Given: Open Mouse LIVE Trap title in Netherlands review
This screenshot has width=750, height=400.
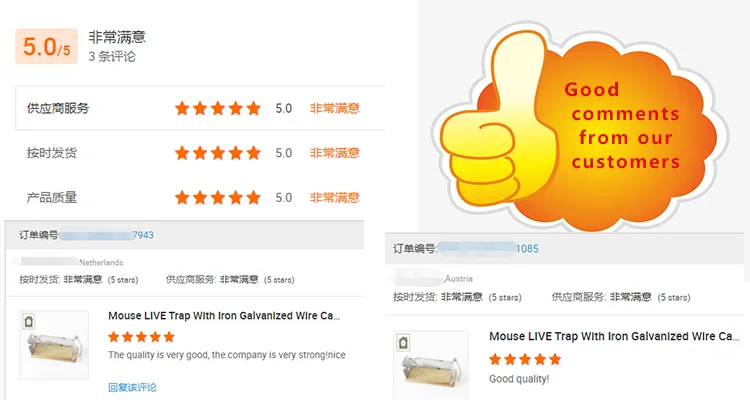Looking at the screenshot, I should (224, 316).
